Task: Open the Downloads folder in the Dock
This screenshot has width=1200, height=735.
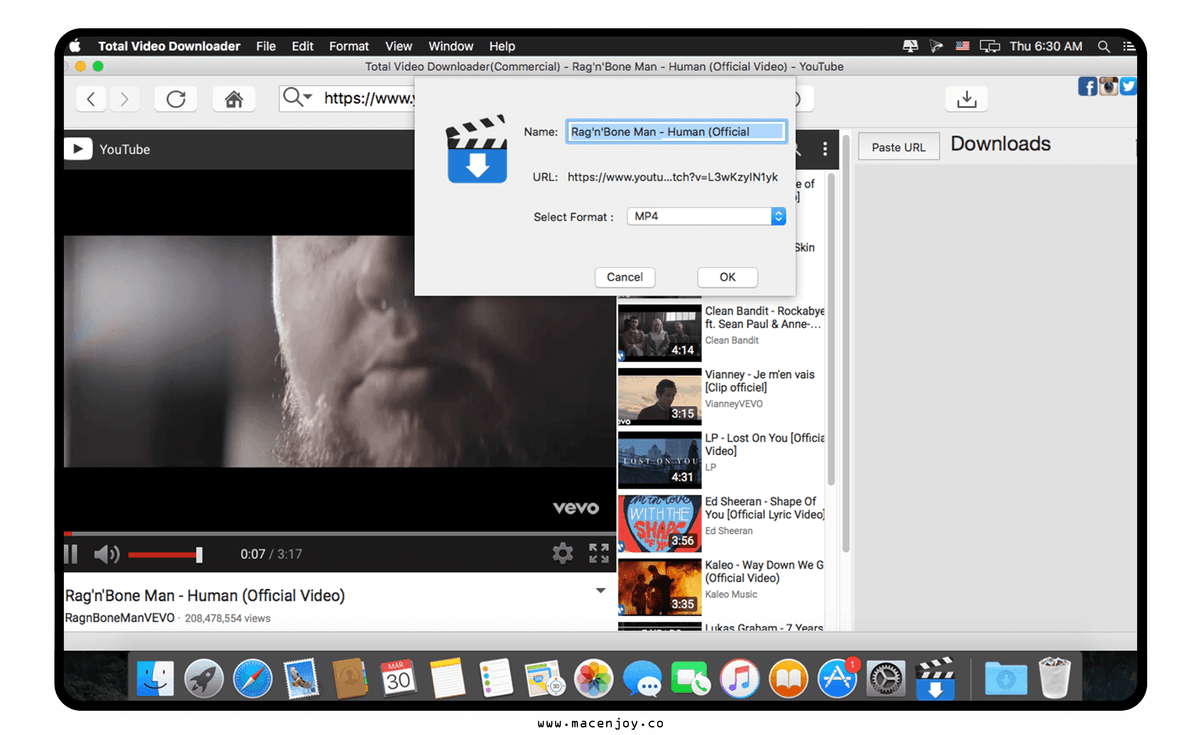Action: 1005,678
